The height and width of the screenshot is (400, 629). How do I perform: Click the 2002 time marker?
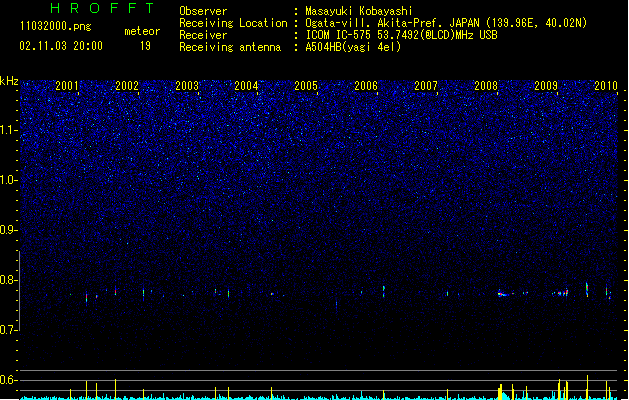tap(127, 85)
